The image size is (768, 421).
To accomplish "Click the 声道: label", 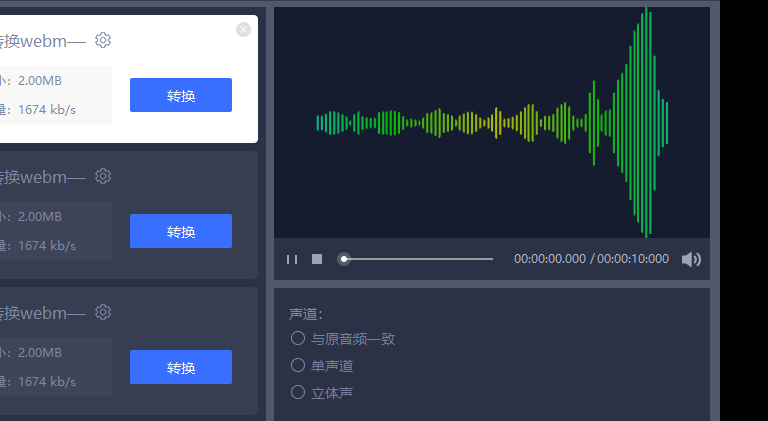I will pos(306,314).
